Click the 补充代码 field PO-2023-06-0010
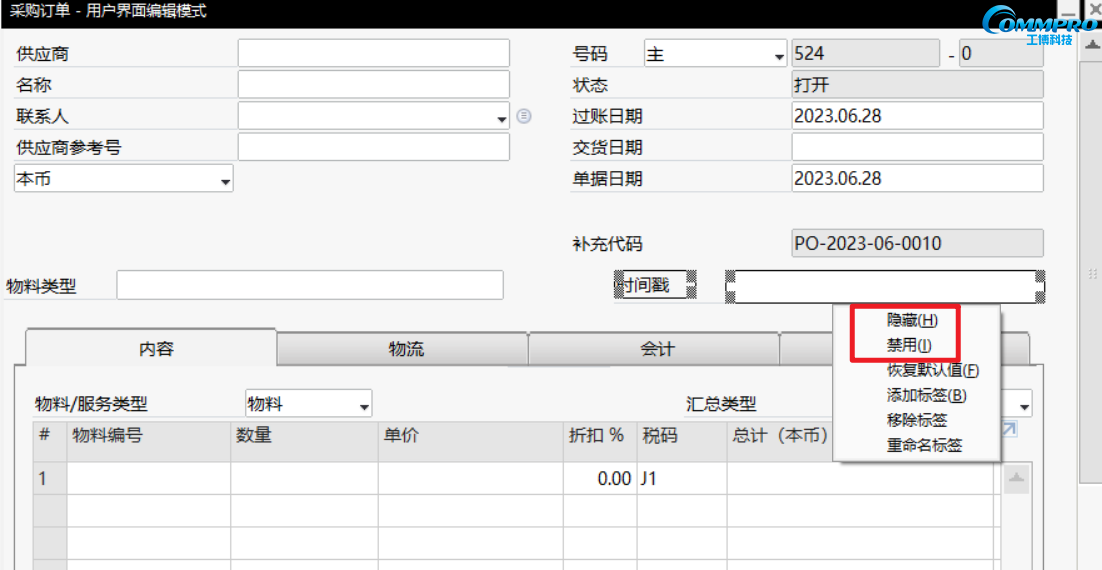The width and height of the screenshot is (1102, 570). [x=917, y=243]
